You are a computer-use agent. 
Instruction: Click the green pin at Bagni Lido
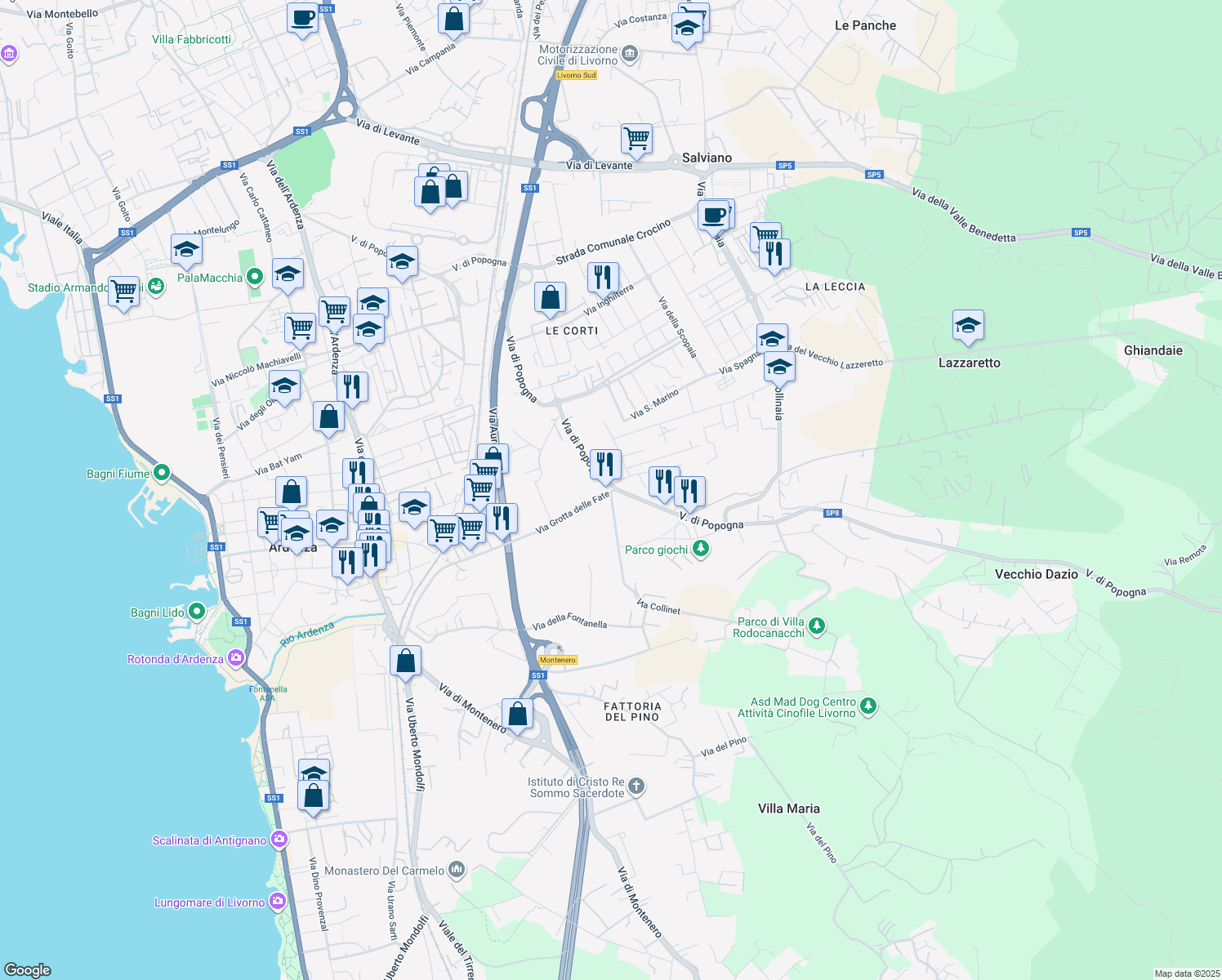195,610
